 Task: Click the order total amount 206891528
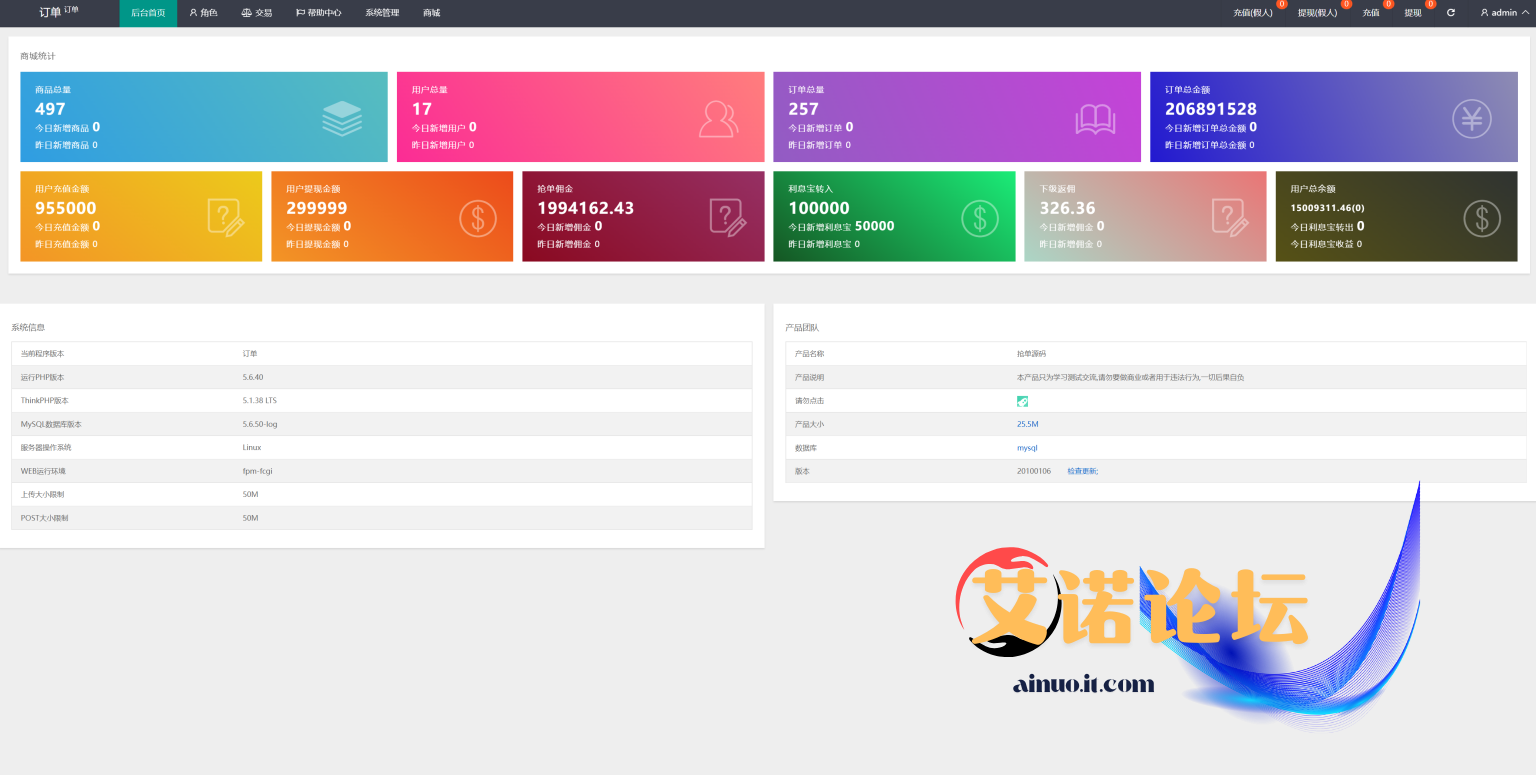click(x=1211, y=109)
